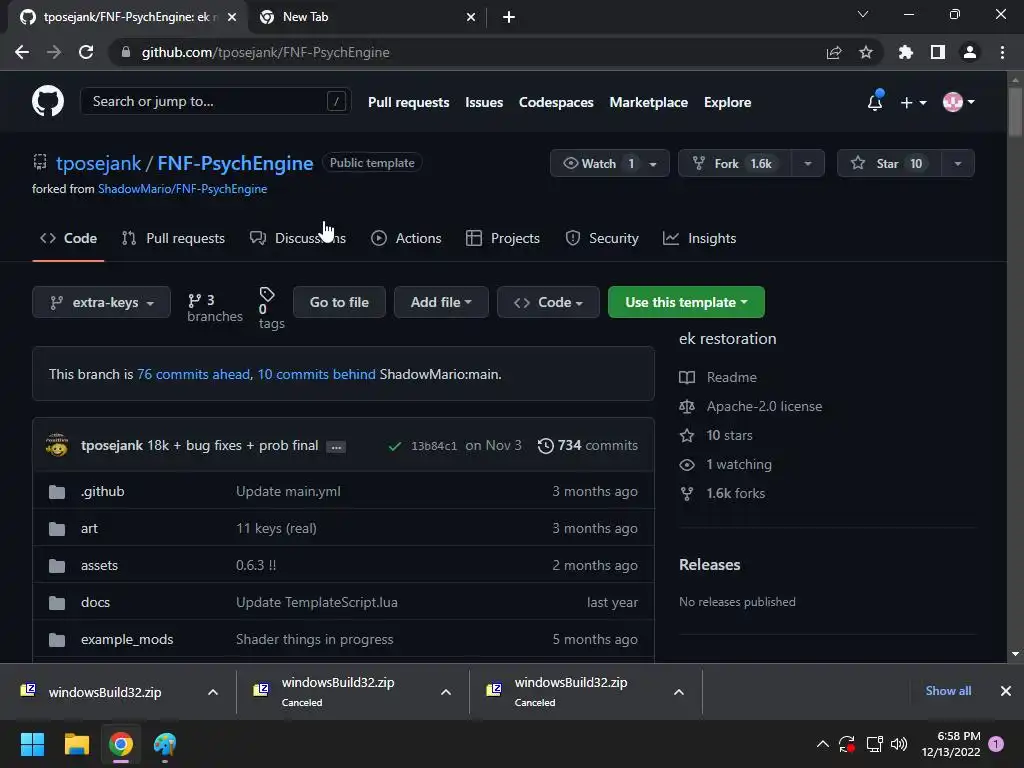Expand the commit message ellipsis
Screen dimensions: 1024x768
pyautogui.click(x=336, y=447)
